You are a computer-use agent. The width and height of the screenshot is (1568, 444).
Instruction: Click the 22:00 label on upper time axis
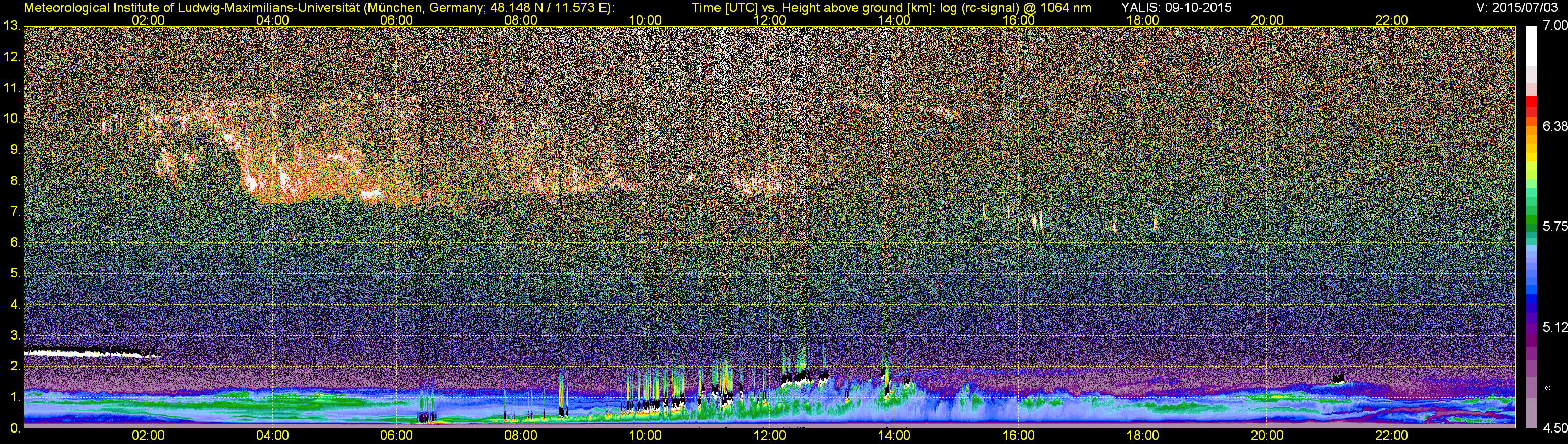(1391, 20)
